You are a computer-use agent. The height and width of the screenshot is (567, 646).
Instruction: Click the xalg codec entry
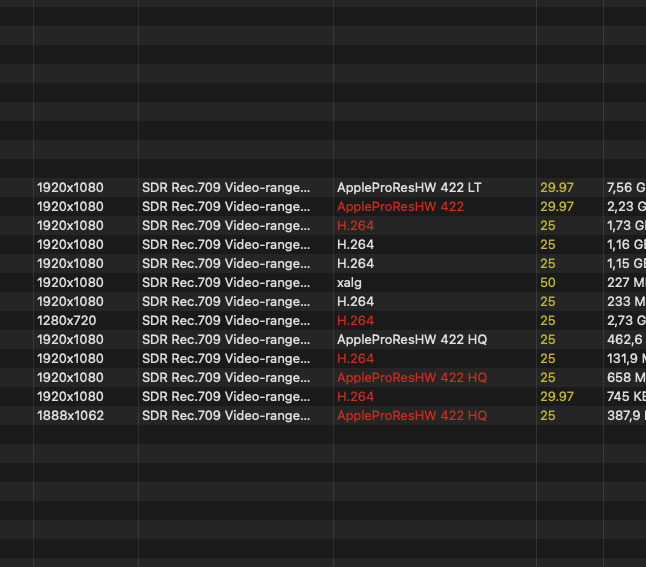tap(352, 282)
